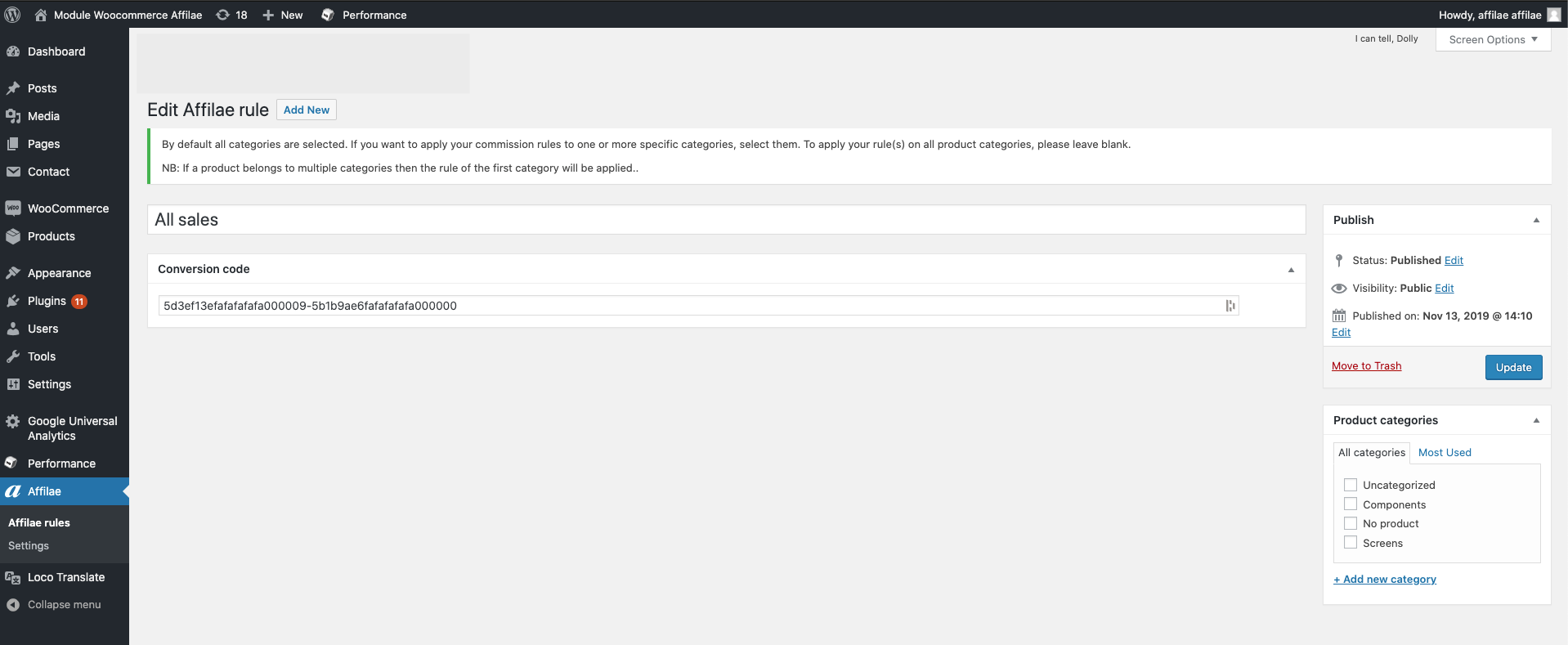
Task: Click the Update button
Action: (x=1513, y=367)
